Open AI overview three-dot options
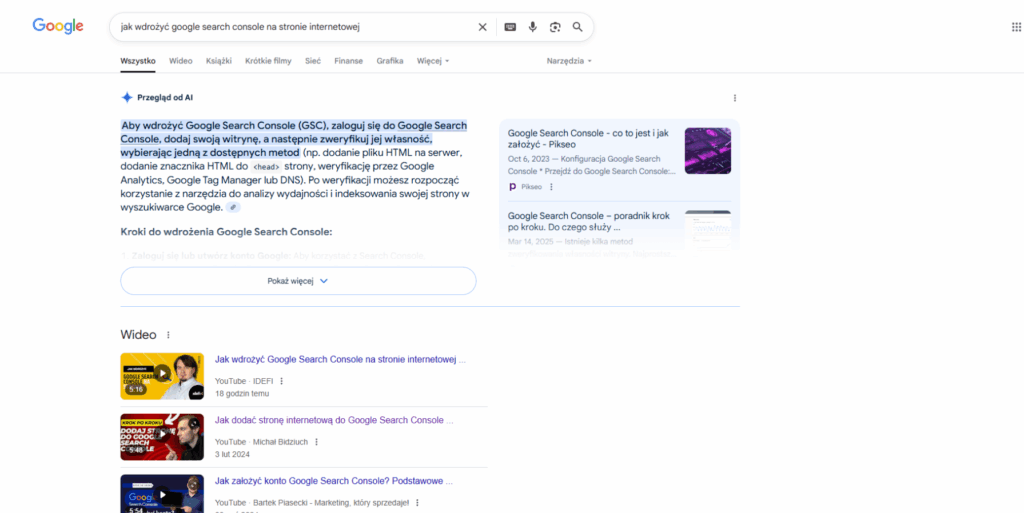1024x513 pixels. [x=735, y=98]
